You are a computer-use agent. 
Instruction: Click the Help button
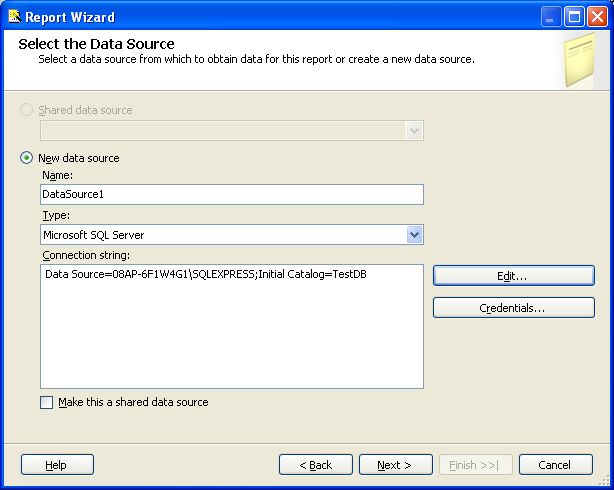coord(57,465)
